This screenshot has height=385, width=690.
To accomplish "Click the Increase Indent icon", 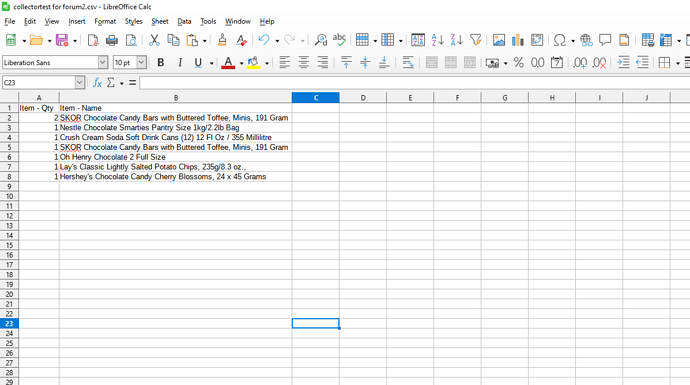I will 623,62.
